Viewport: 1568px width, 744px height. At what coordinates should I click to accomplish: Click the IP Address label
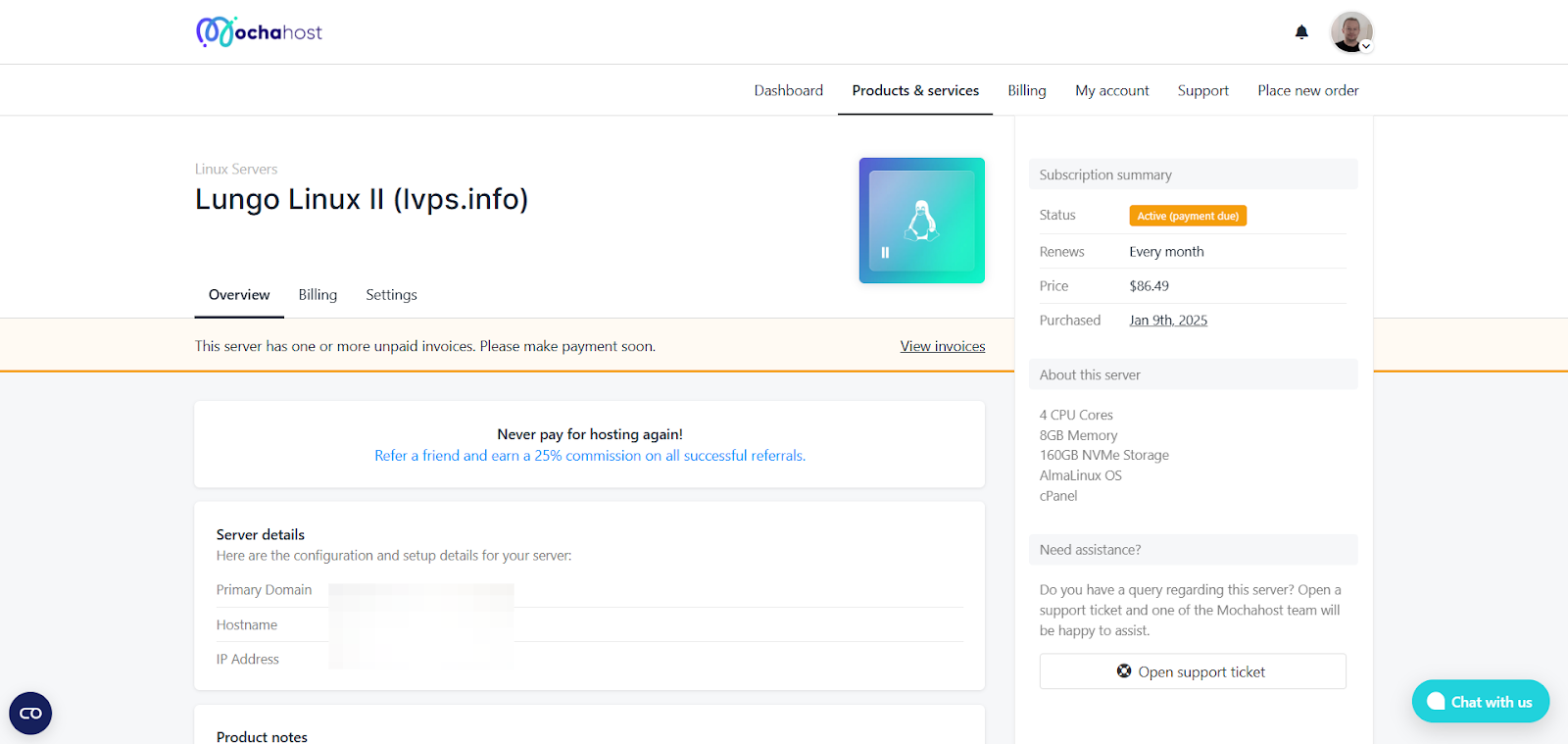pos(248,660)
